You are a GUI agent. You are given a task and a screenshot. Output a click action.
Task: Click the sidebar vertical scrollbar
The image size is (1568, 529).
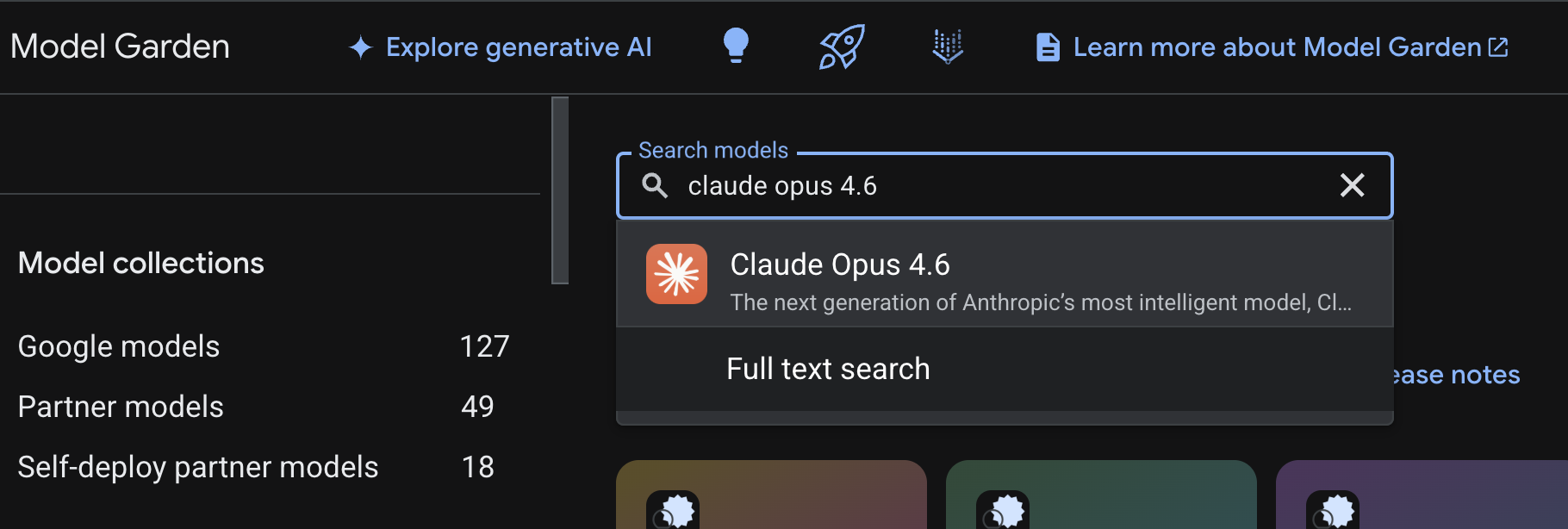point(560,190)
